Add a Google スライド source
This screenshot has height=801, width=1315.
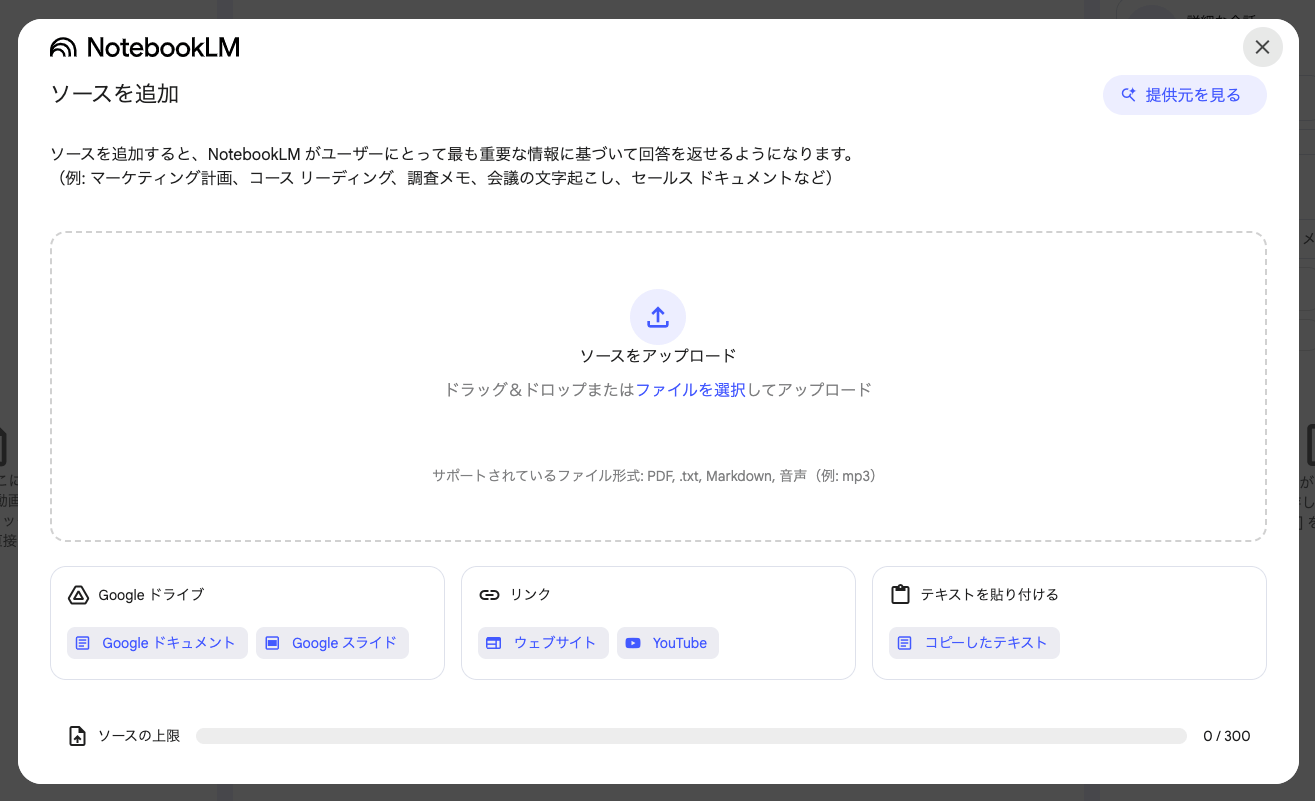coord(332,643)
